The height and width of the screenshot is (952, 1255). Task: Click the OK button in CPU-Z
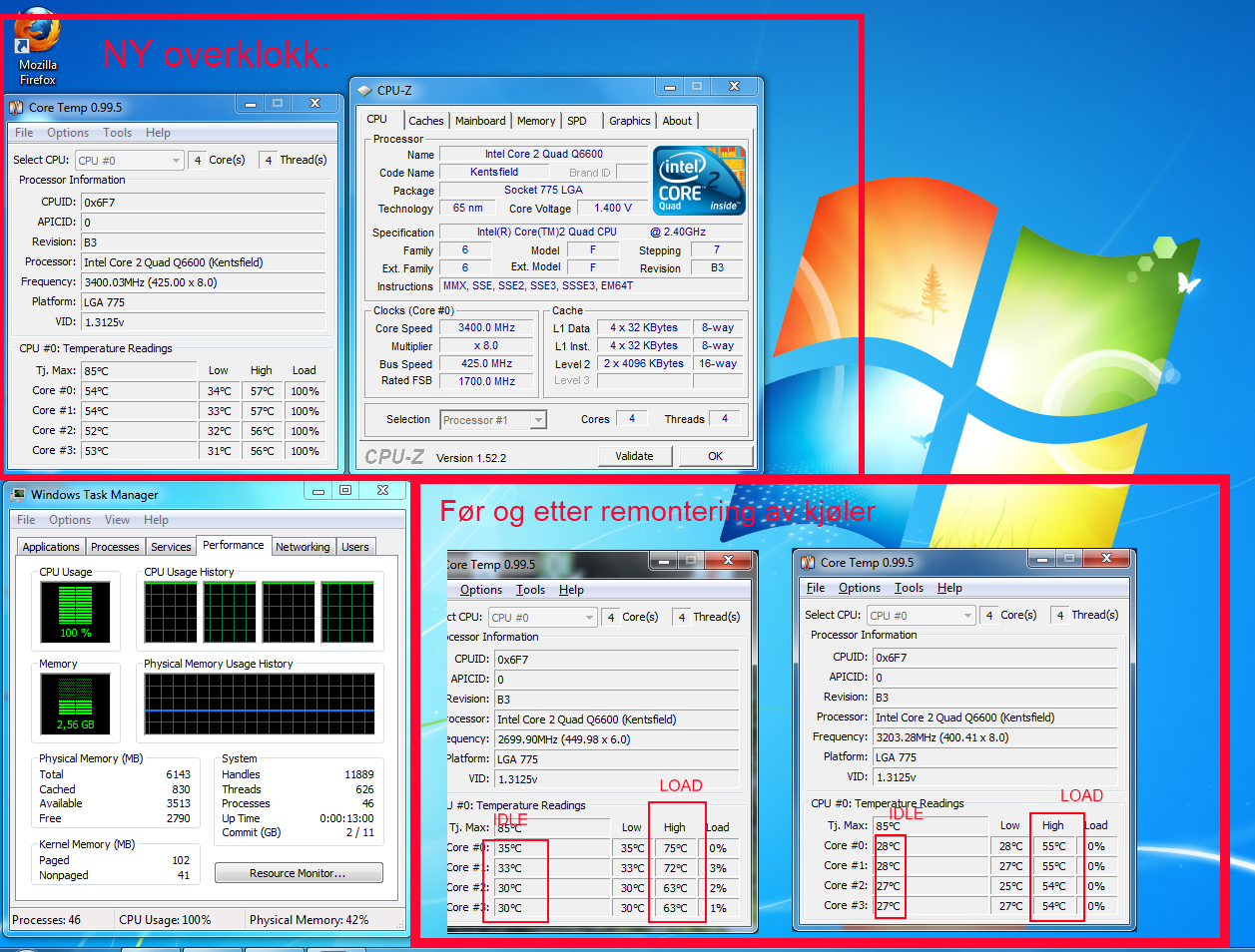[x=716, y=456]
